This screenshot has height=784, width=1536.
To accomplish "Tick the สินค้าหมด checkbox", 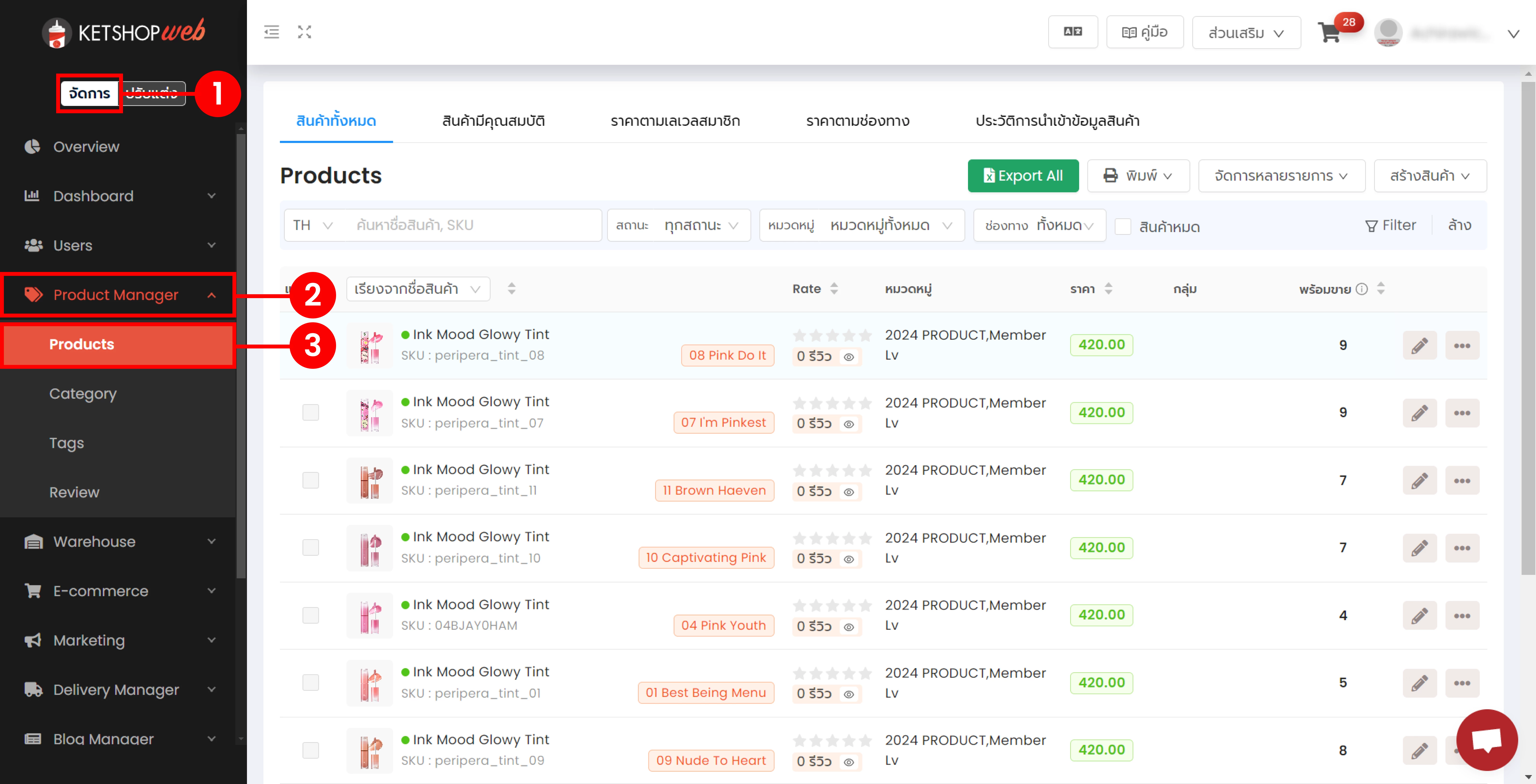I will coord(1123,226).
